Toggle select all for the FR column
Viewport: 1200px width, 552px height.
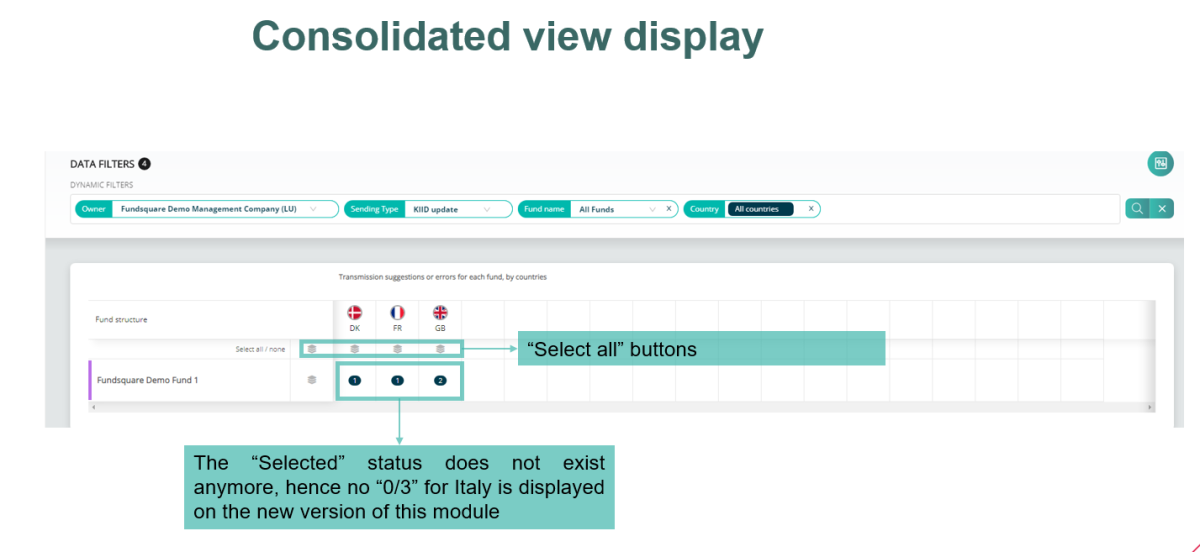(x=397, y=349)
